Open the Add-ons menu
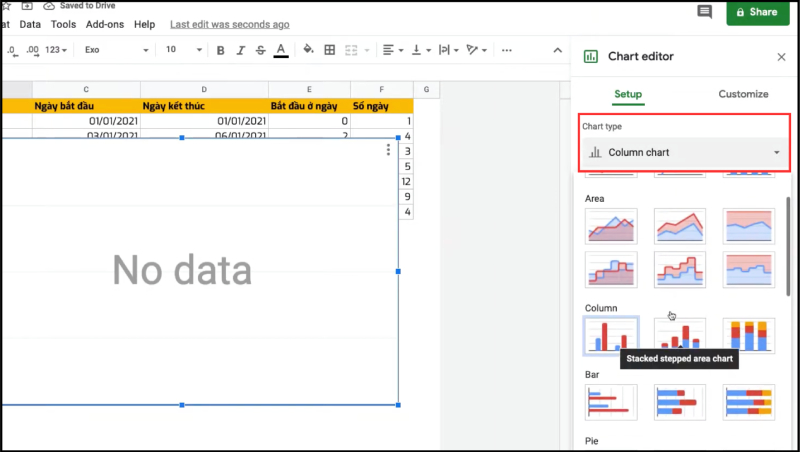Viewport: 800px width, 452px height. click(105, 24)
